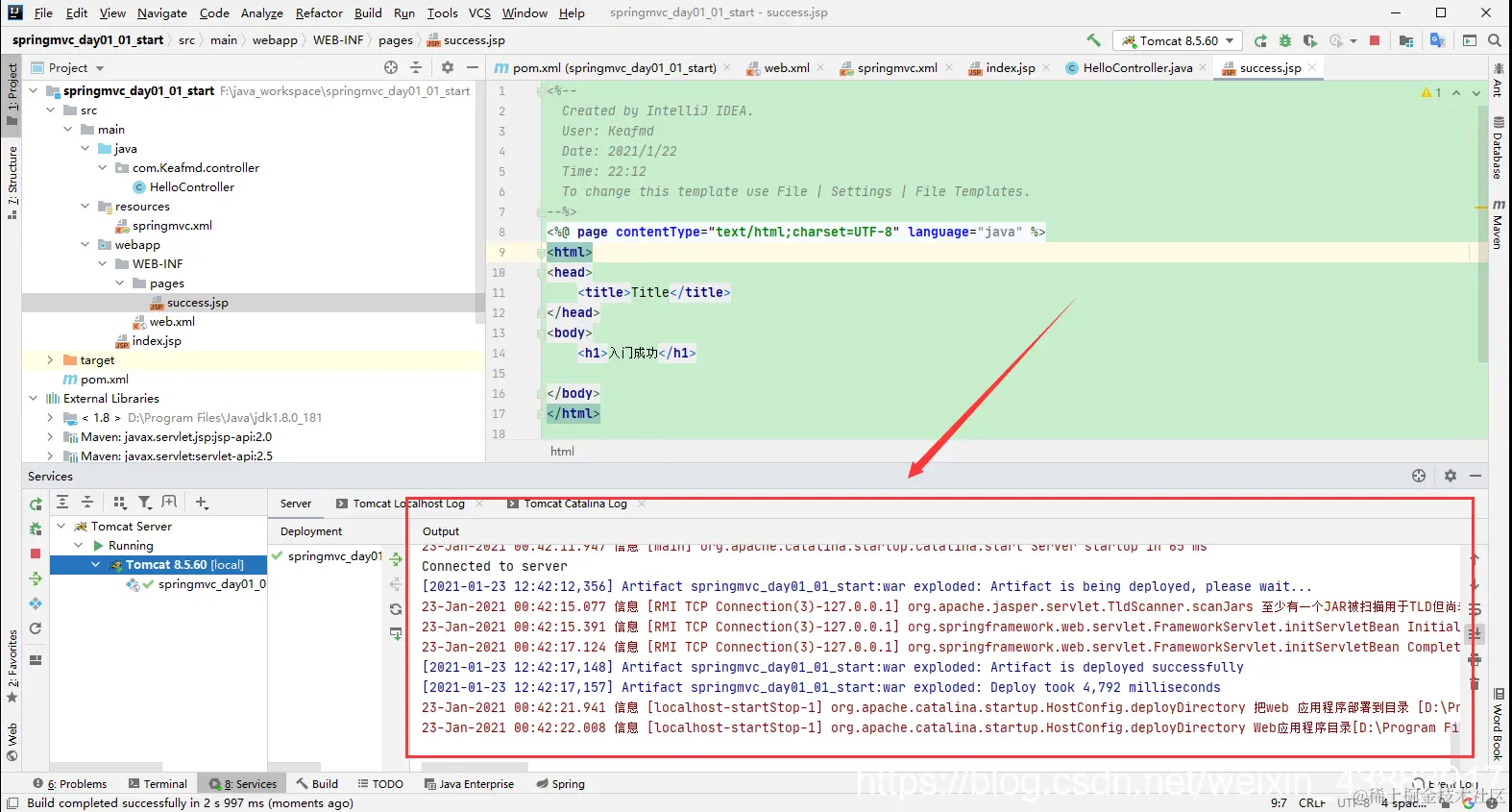Click Open in New Tab icon in the Services toolbar
1512x812 pixels.
pos(170,502)
